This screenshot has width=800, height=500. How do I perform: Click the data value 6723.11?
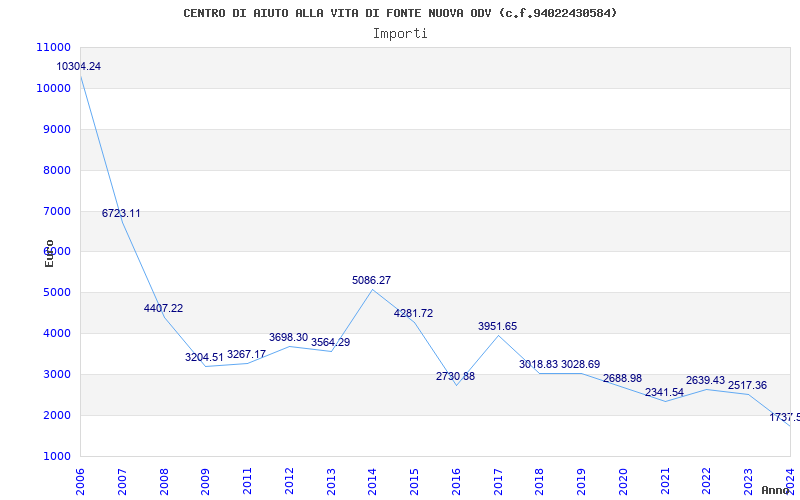point(121,213)
